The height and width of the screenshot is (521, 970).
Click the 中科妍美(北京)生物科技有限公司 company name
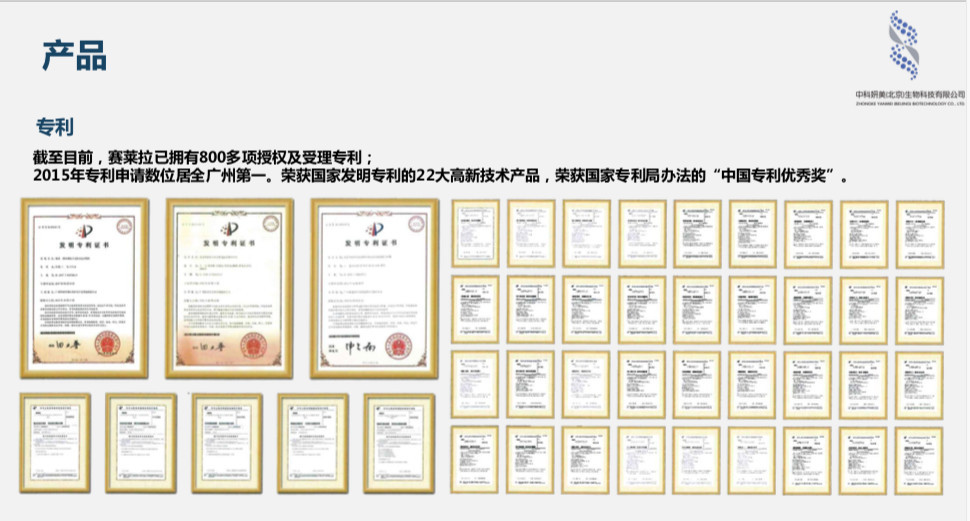coord(910,94)
